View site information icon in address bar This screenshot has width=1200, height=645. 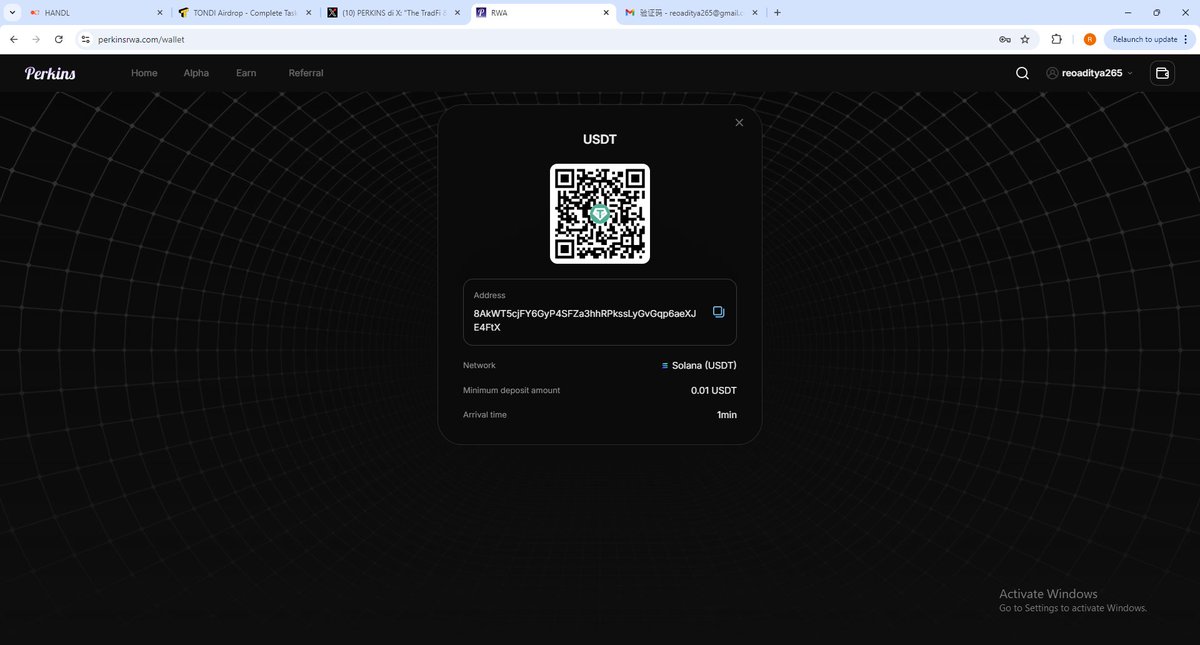coord(86,39)
